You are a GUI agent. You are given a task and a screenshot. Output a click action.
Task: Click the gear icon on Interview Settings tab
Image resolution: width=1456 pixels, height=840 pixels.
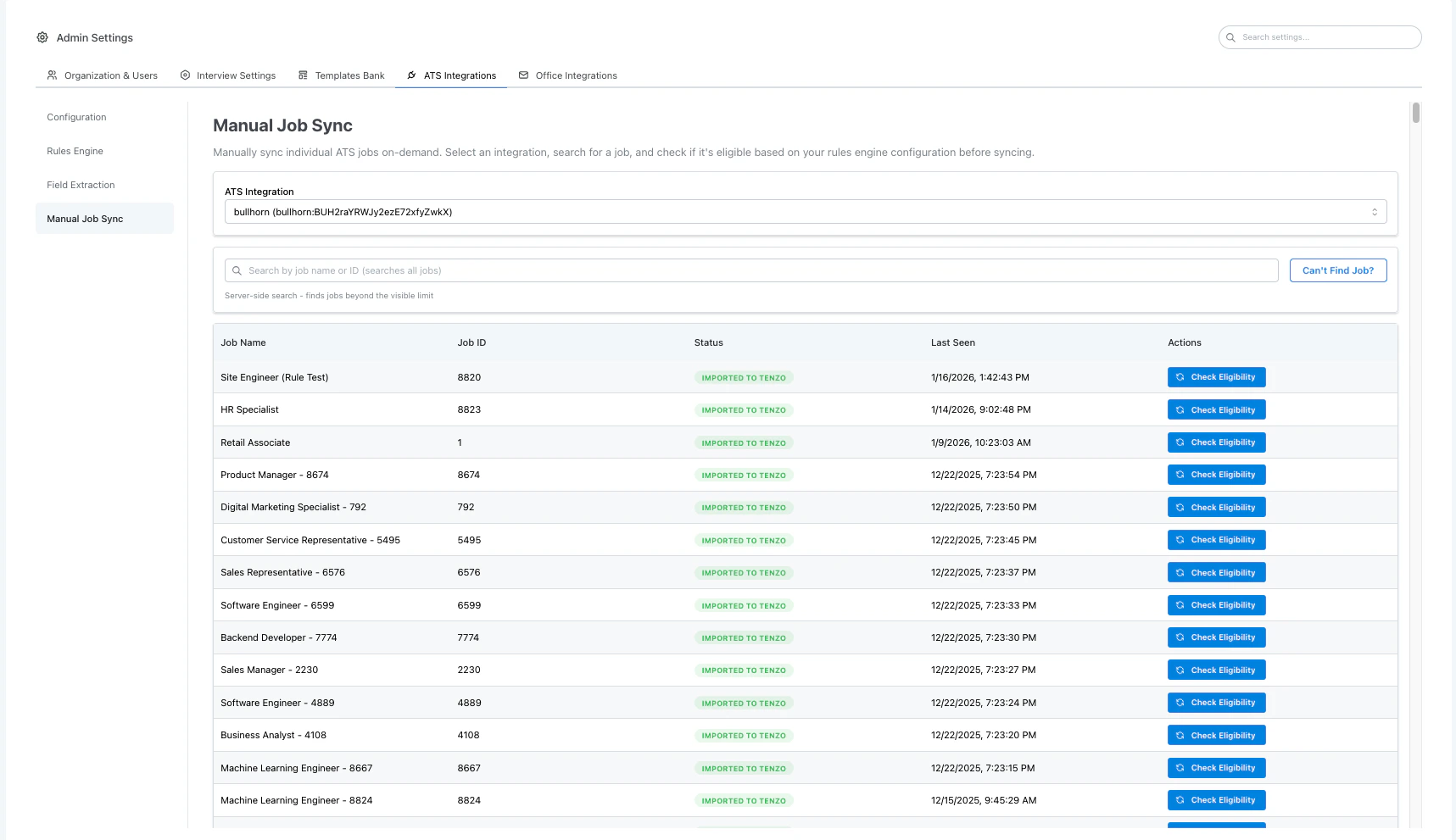point(186,75)
